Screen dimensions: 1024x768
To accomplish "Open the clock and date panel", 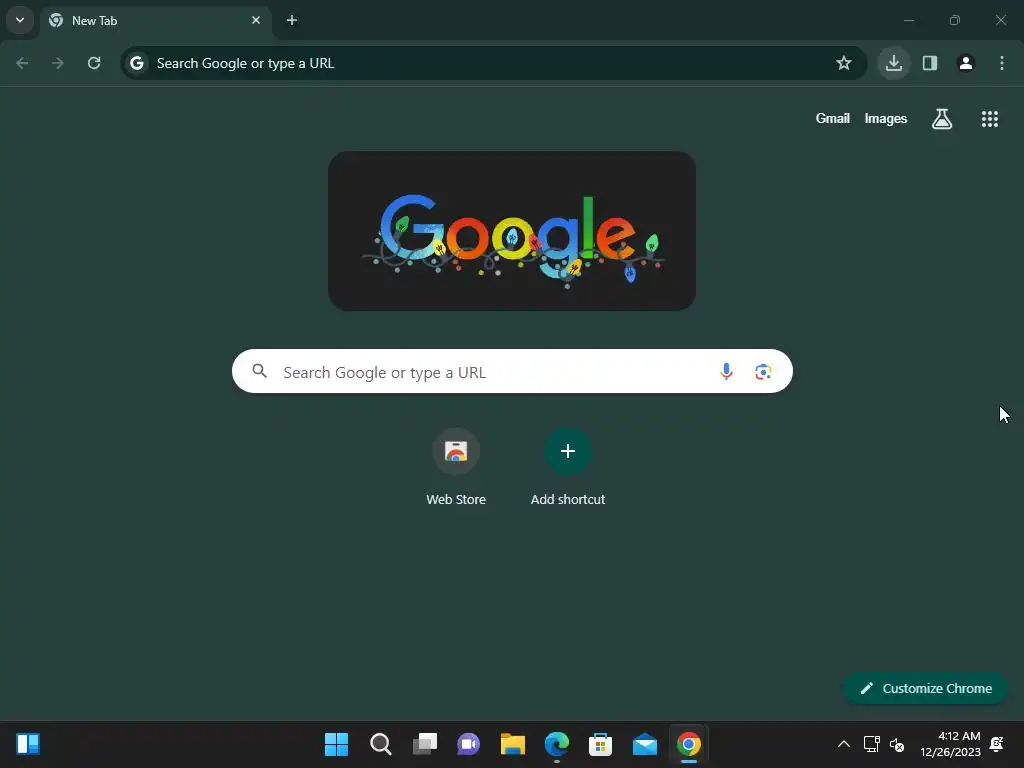I will 950,744.
